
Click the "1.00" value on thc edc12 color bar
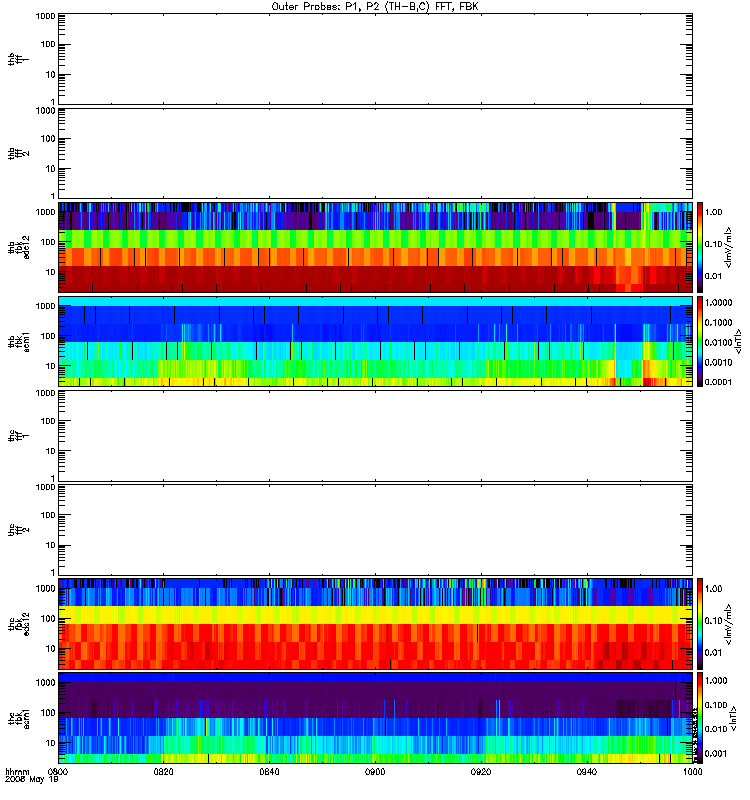point(714,589)
